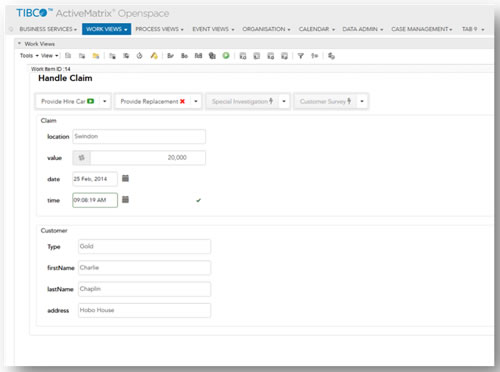The image size is (500, 372).
Task: Click the TIBCO ActiveMatrix Openspace logo
Action: pyautogui.click(x=93, y=13)
